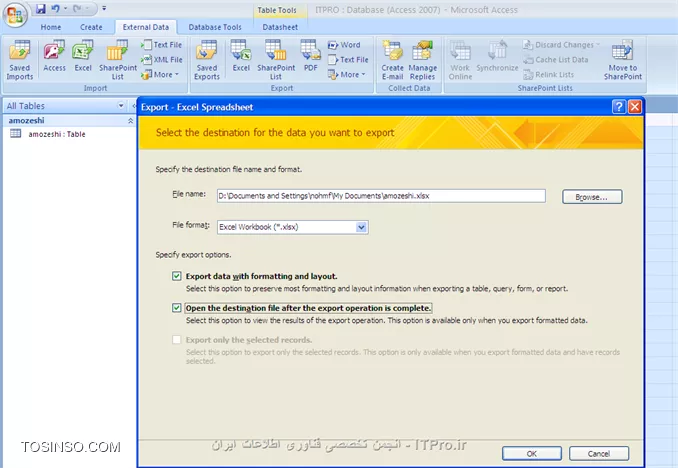Click Create E-mail in Collect Data

click(392, 60)
